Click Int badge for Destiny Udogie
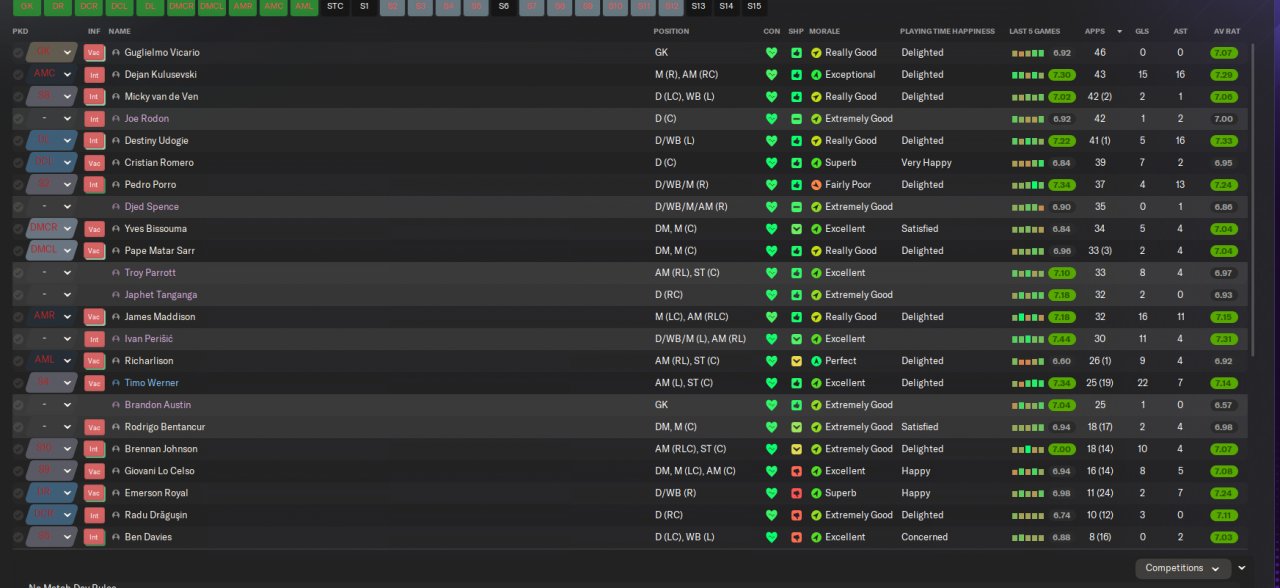Viewport: 1280px width, 588px height. [x=94, y=140]
